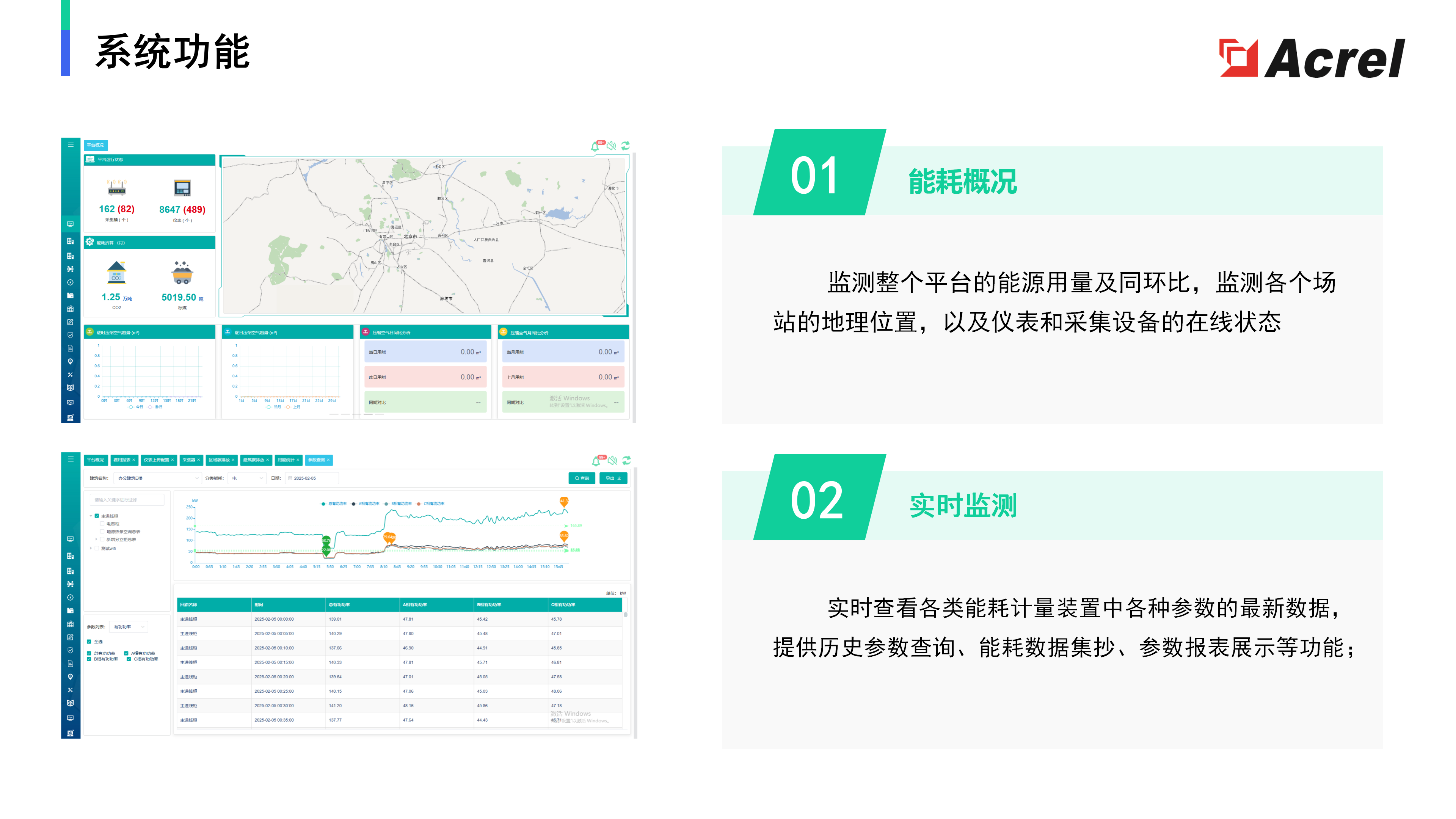This screenshot has height=819, width=1456.
Task: Click the location pin icon in the lower sidebar
Action: (70, 676)
